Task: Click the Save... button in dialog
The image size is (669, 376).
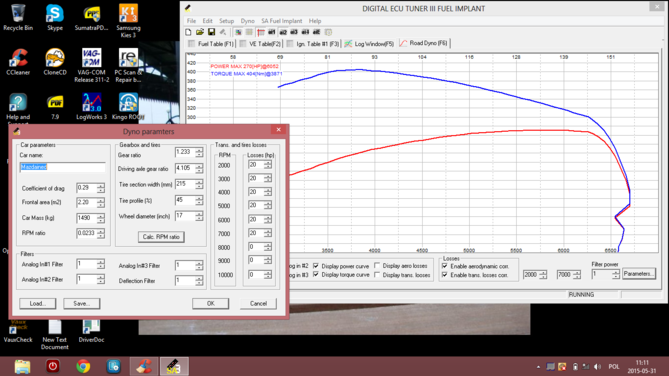Action: click(81, 303)
